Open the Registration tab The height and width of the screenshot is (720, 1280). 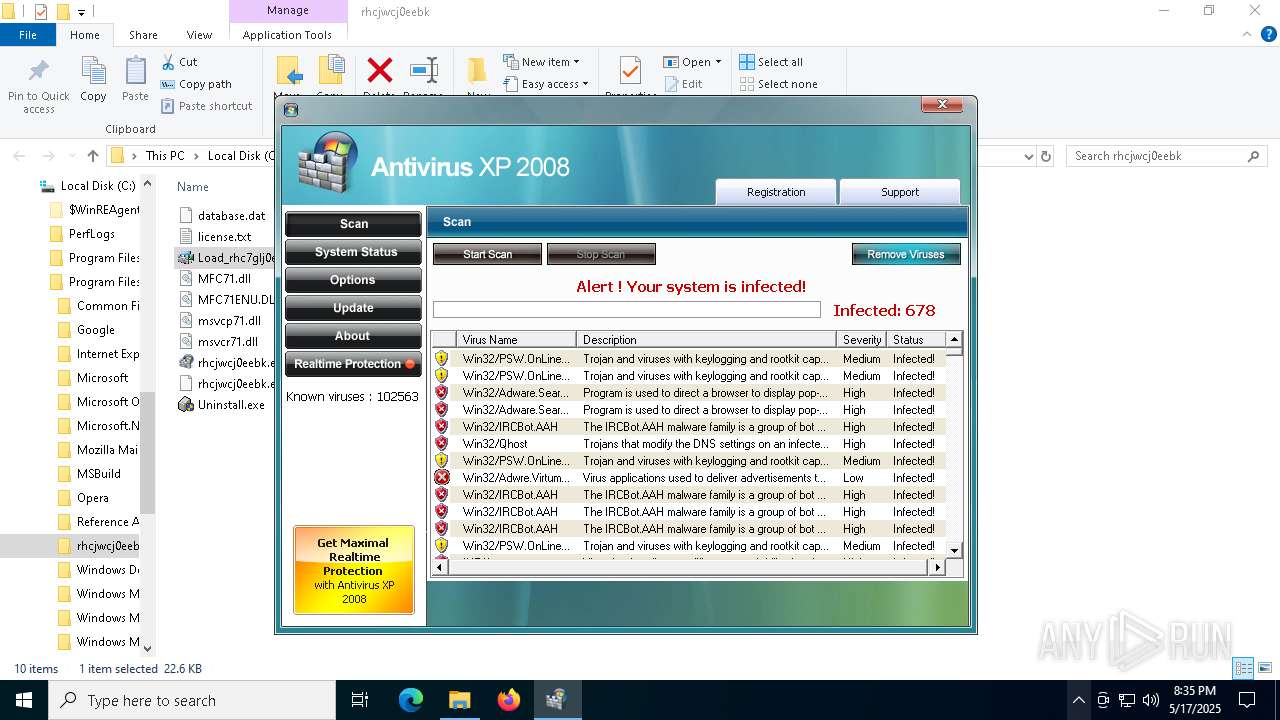pos(776,192)
